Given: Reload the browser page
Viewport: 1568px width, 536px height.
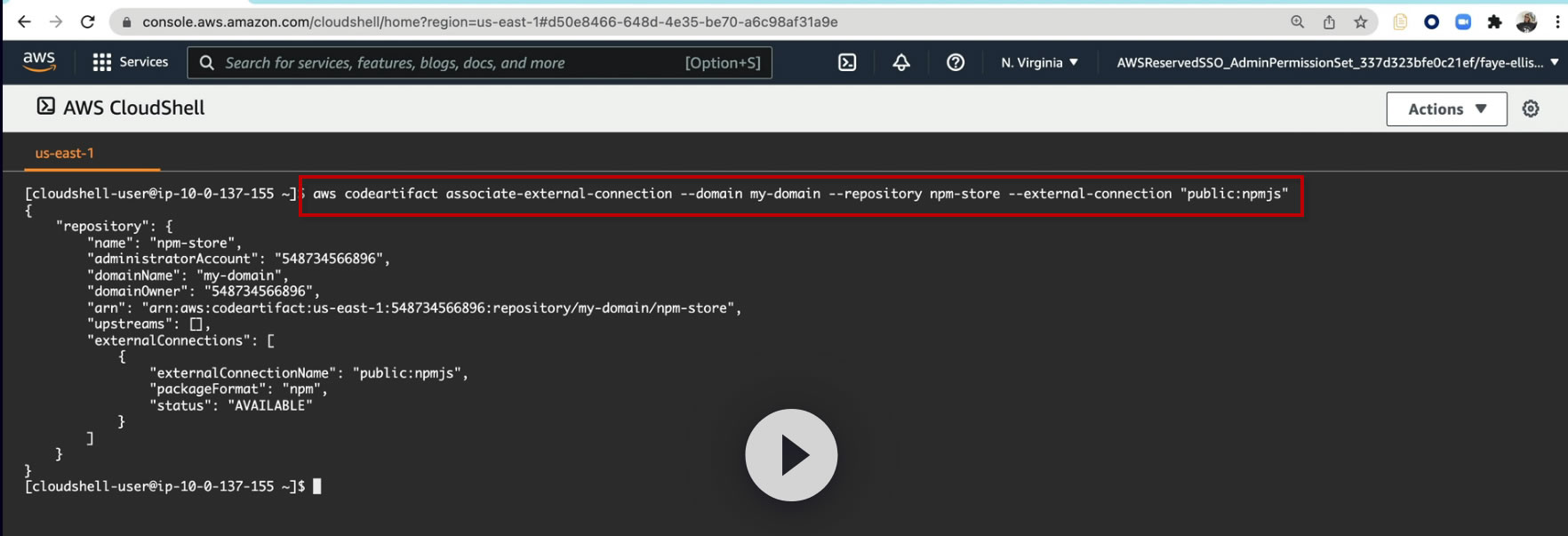Looking at the screenshot, I should click(87, 22).
